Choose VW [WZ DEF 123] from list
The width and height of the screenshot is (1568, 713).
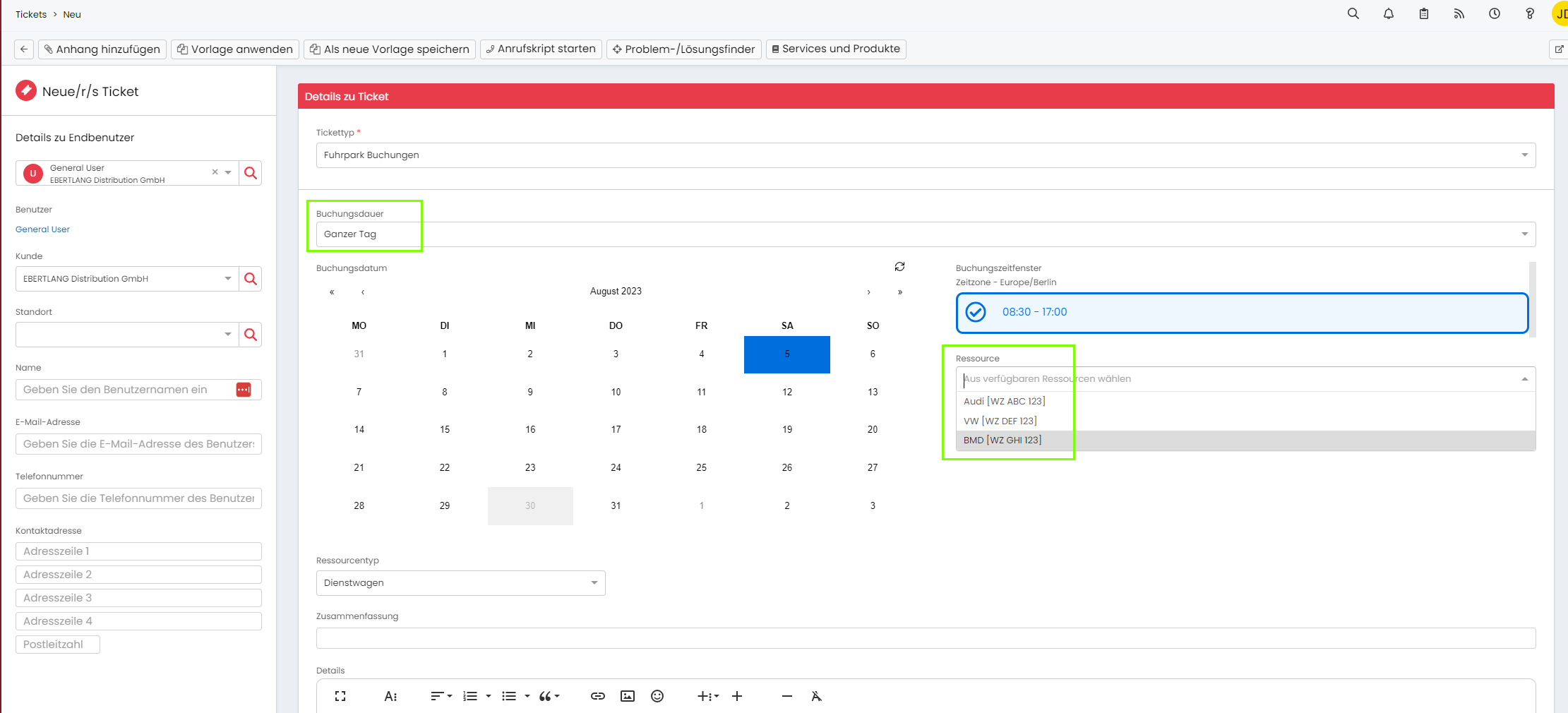point(1000,421)
